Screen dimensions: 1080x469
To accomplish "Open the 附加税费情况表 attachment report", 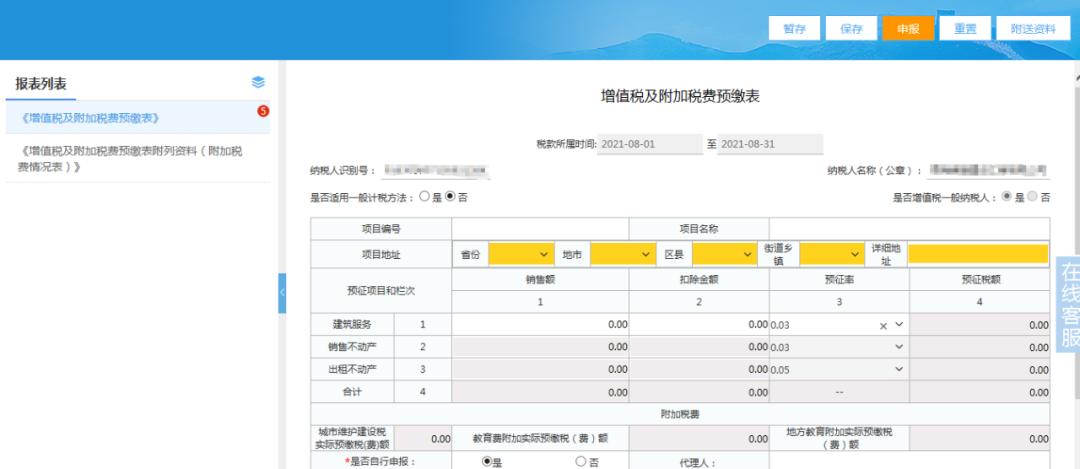I will [130, 158].
